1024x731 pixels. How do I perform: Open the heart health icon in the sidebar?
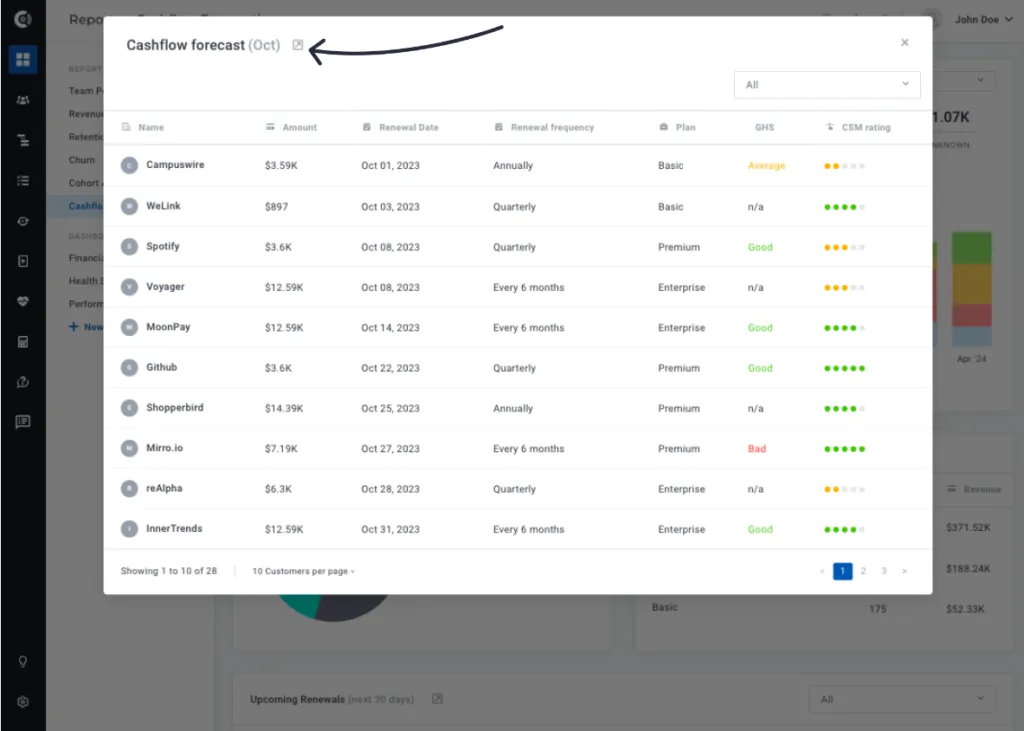(23, 302)
